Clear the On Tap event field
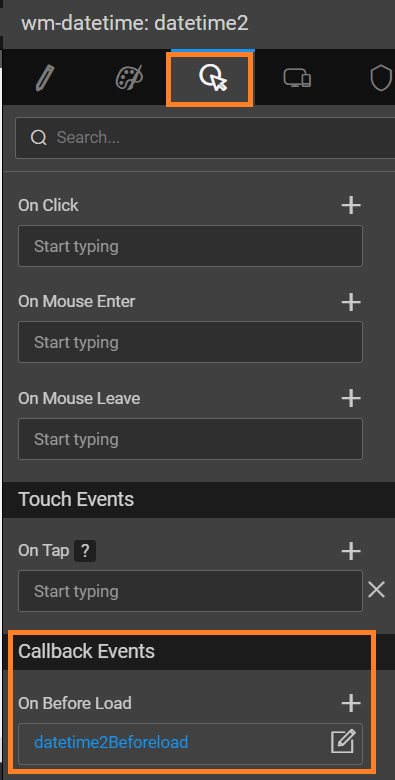Screen dimensions: 395x780 [377, 590]
